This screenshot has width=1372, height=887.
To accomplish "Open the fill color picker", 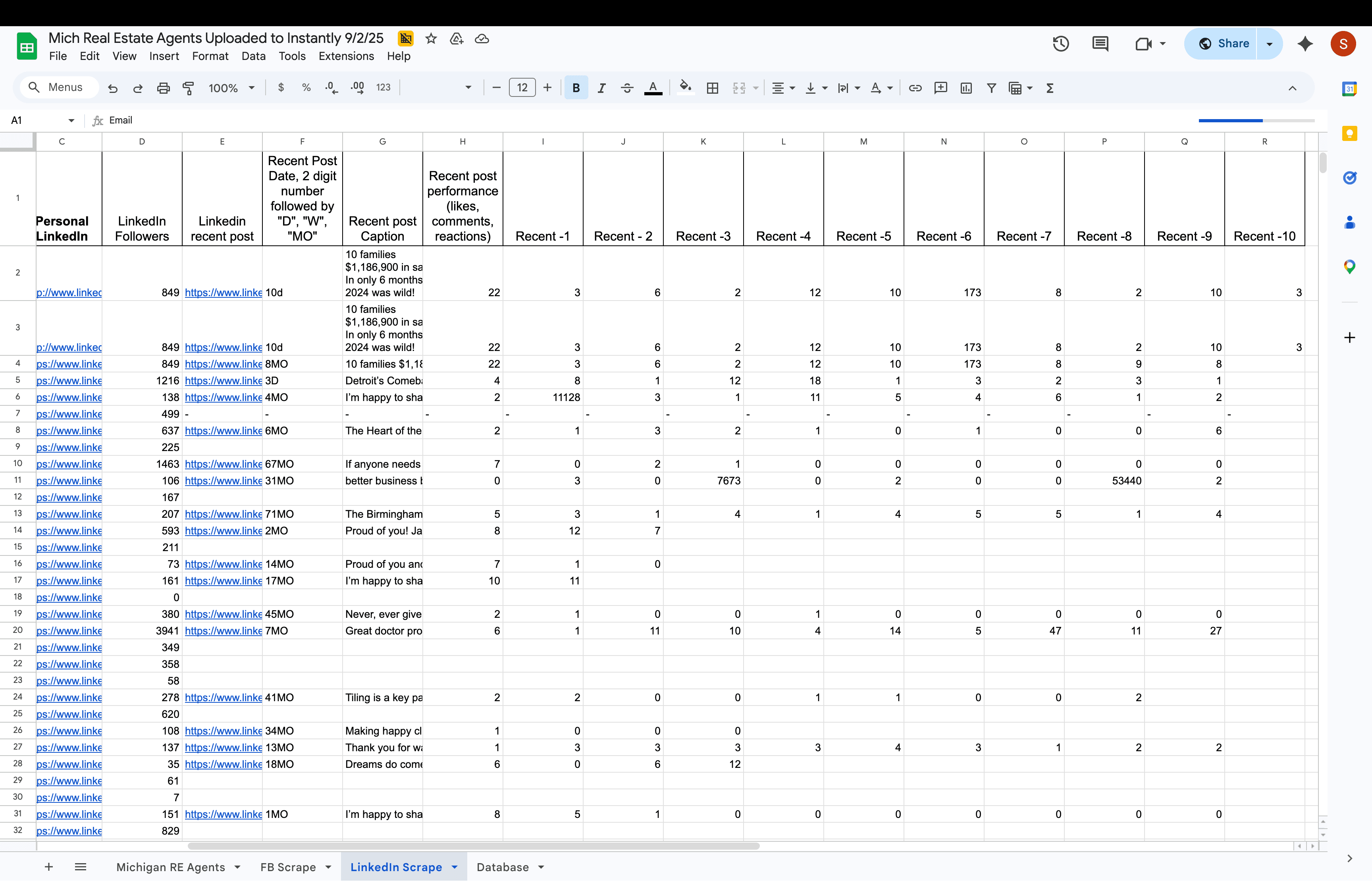I will [x=685, y=87].
